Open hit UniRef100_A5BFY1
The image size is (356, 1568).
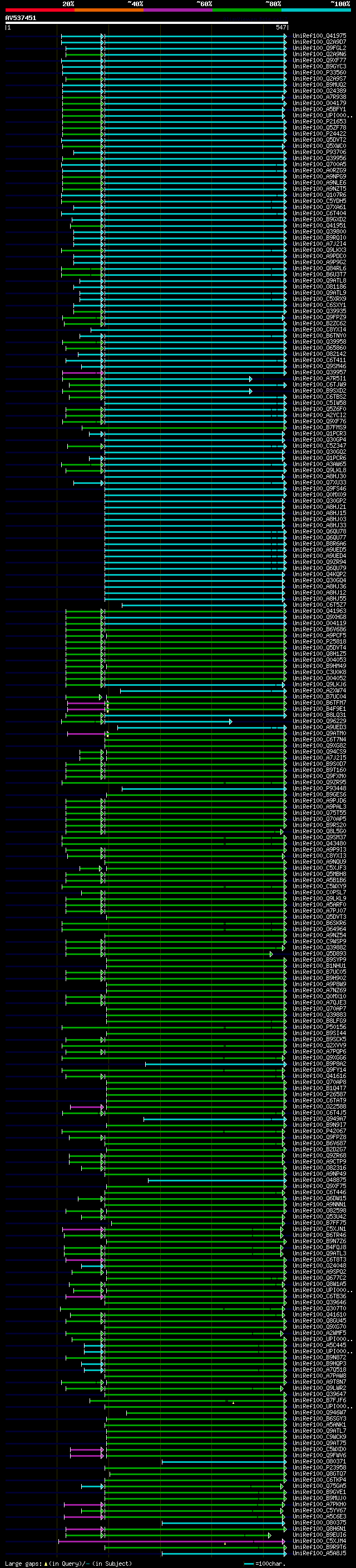pos(319,110)
